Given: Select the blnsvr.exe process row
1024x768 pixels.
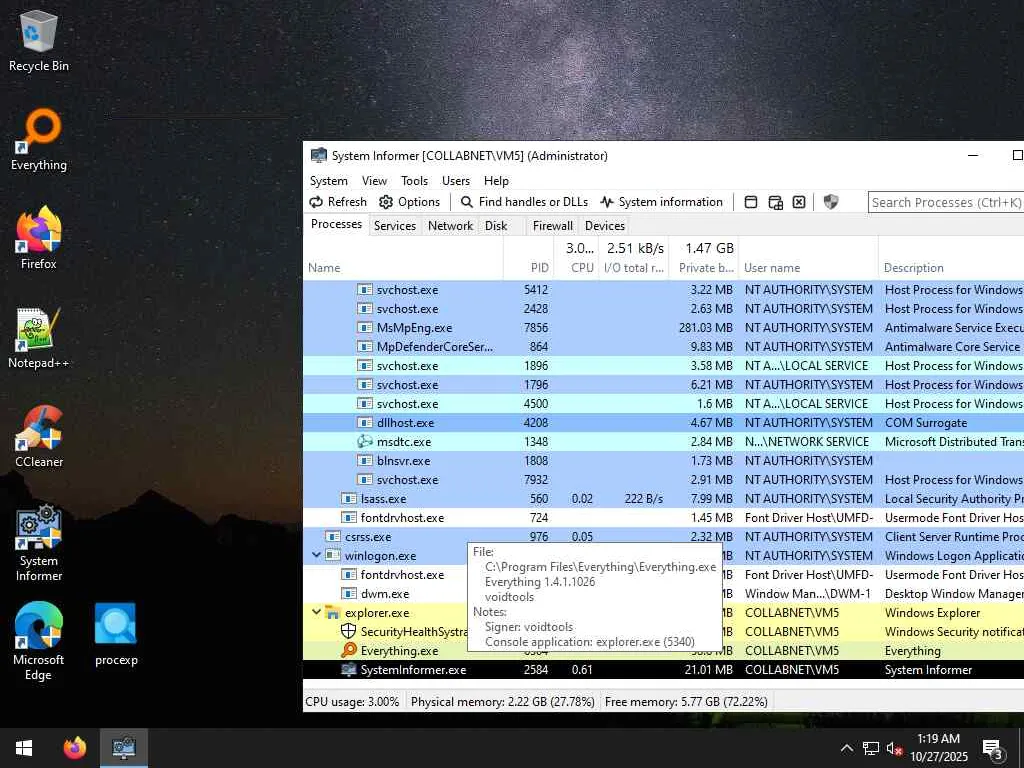Looking at the screenshot, I should click(664, 460).
